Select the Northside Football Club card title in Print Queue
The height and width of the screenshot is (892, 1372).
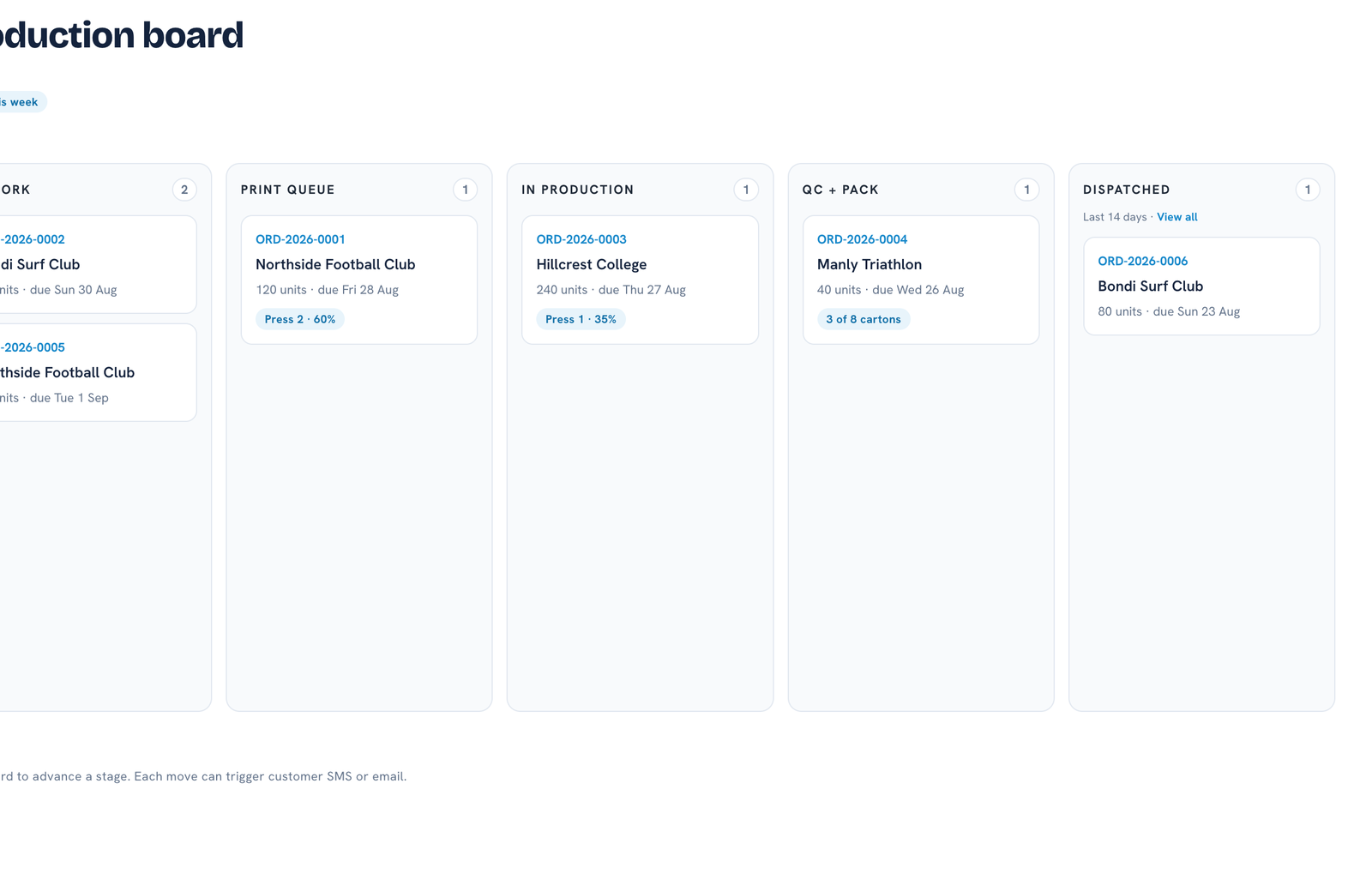335,264
